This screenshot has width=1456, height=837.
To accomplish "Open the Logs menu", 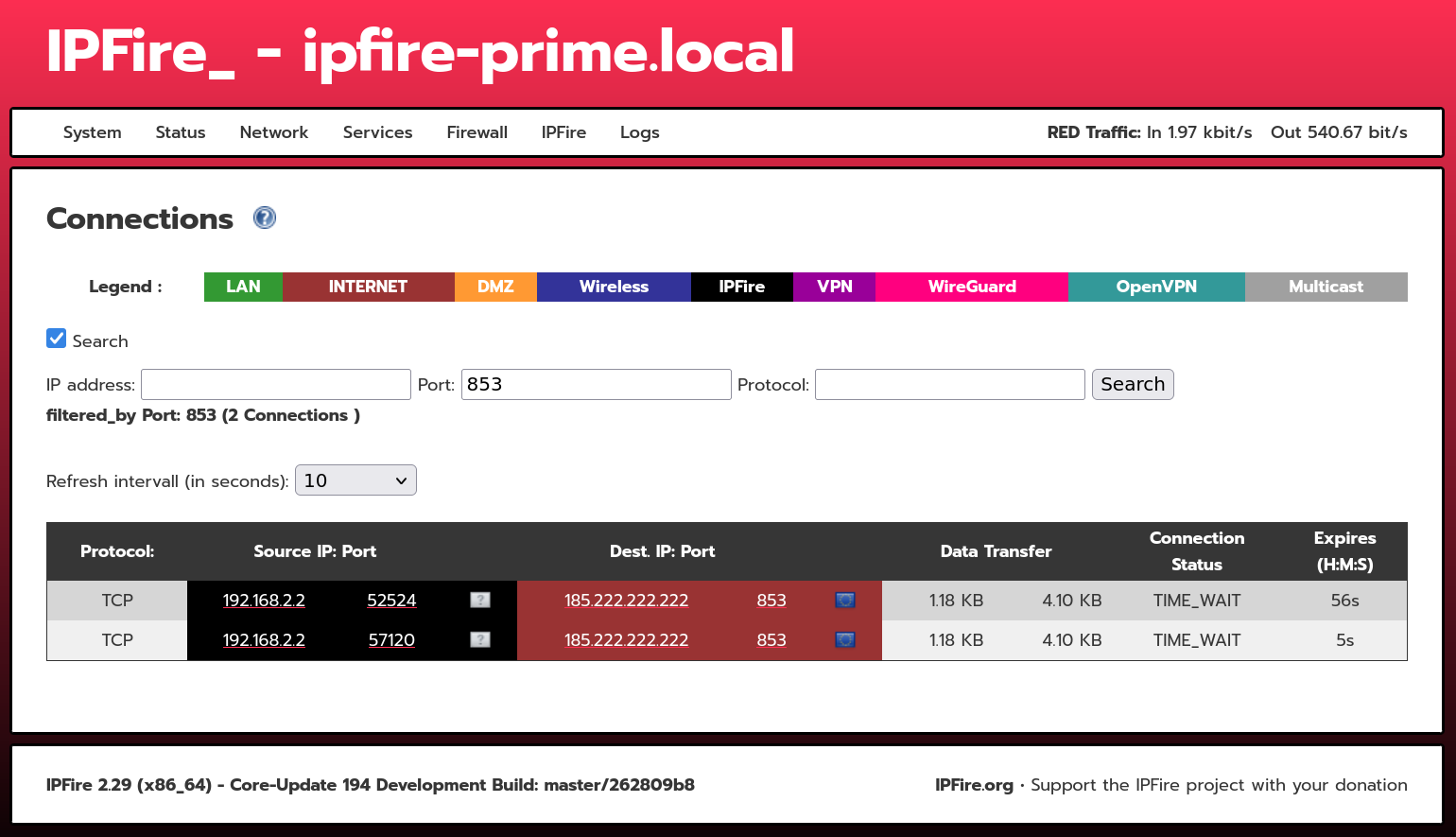I will pos(640,132).
